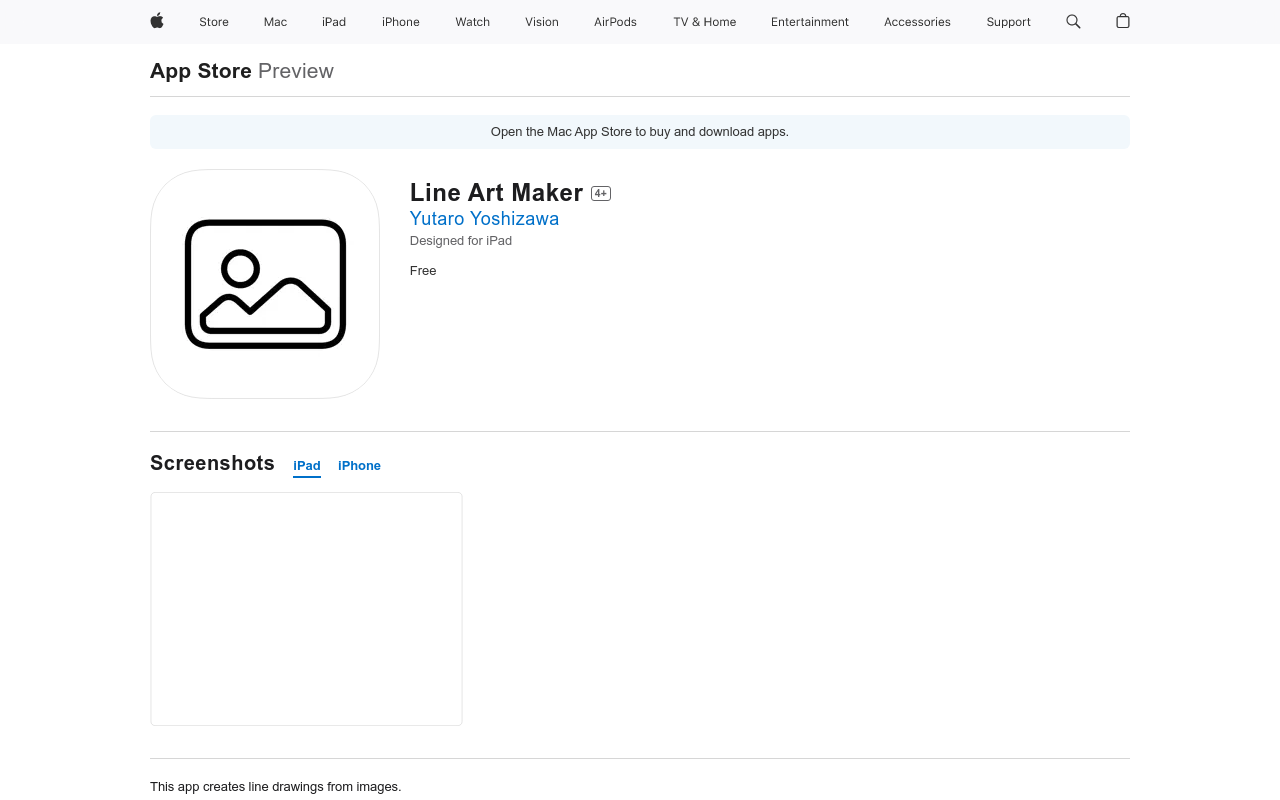Image resolution: width=1280 pixels, height=800 pixels.
Task: Click the App Store heading link
Action: (x=201, y=71)
